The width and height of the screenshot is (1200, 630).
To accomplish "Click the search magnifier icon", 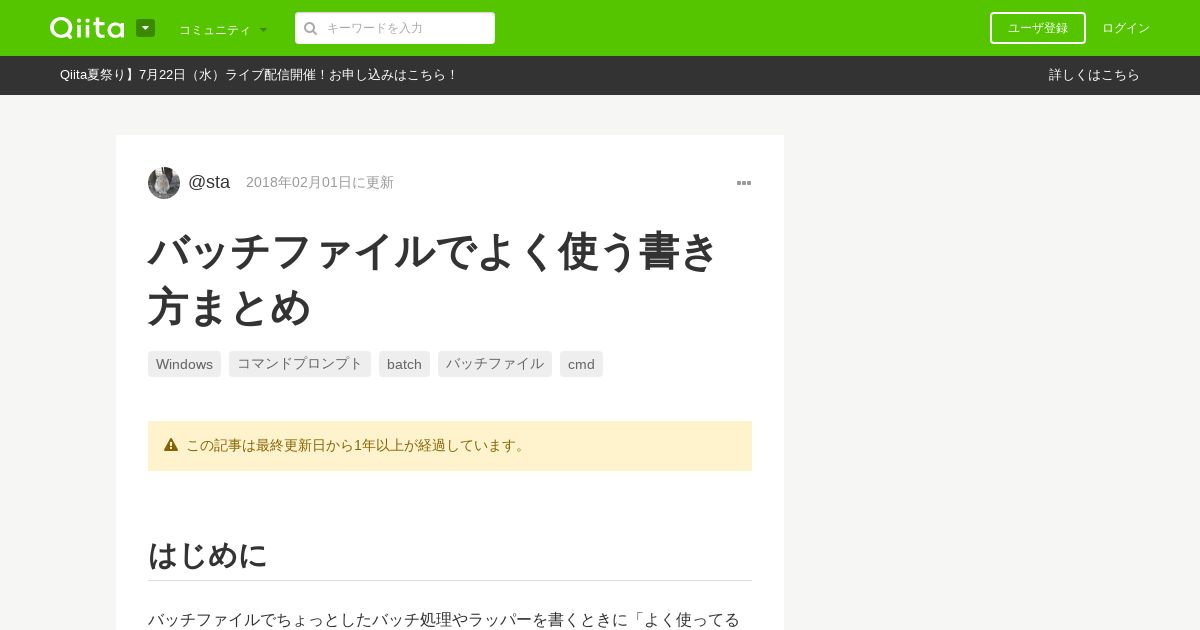I will pos(310,28).
